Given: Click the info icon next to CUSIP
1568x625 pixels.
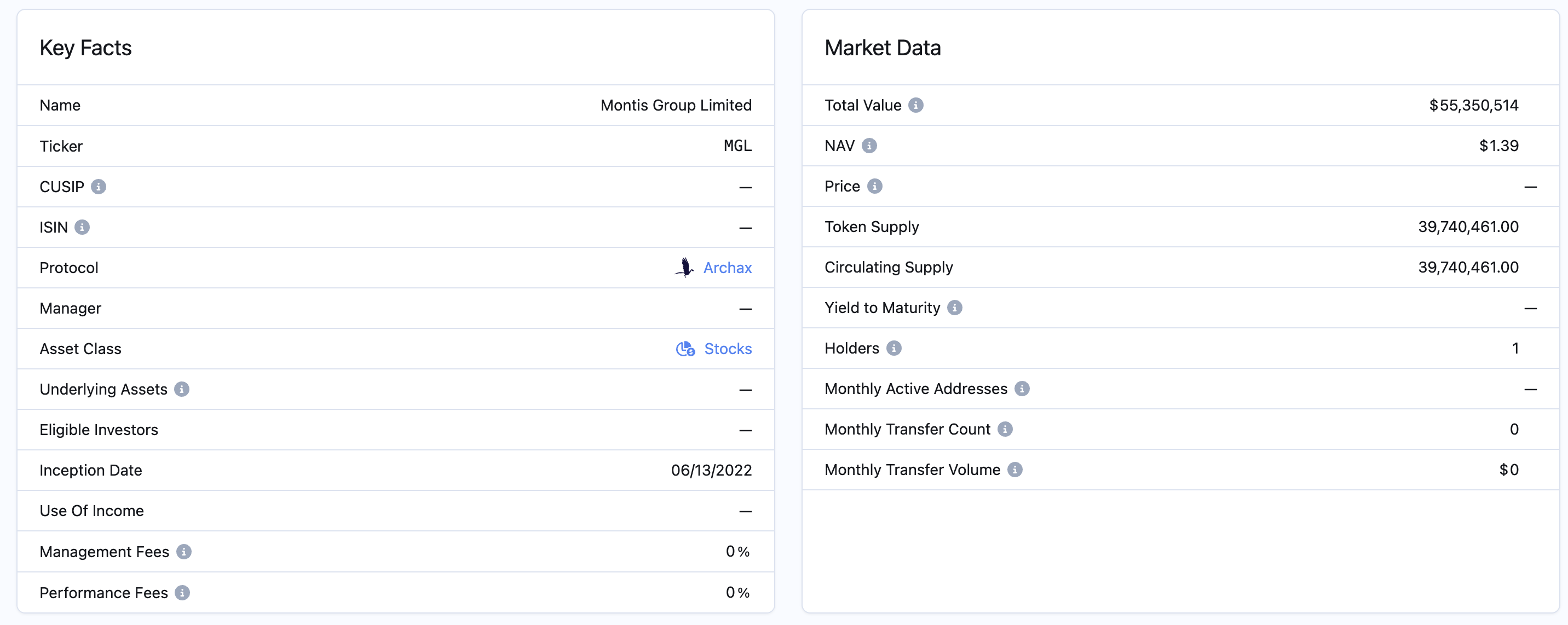Looking at the screenshot, I should (x=99, y=187).
